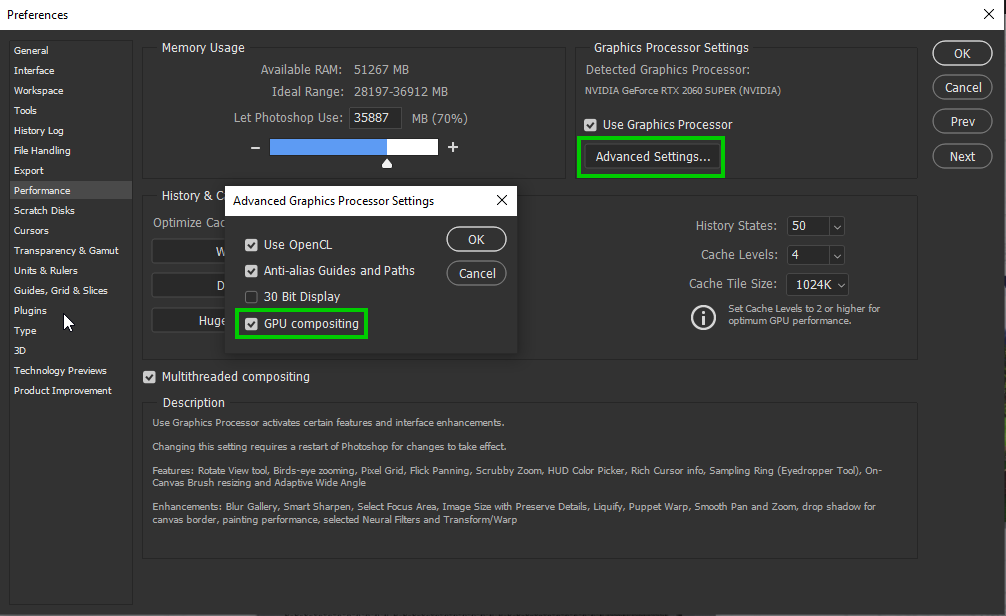The height and width of the screenshot is (616, 1006).
Task: Disable GPU compositing
Action: click(251, 323)
